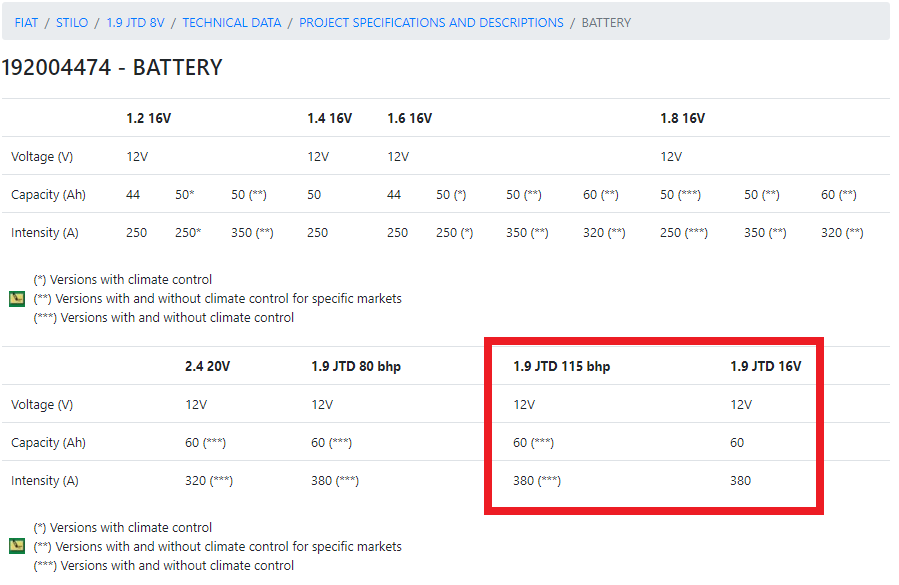Select Capacity (Ah) label in the 2.4 20V table

48,443
